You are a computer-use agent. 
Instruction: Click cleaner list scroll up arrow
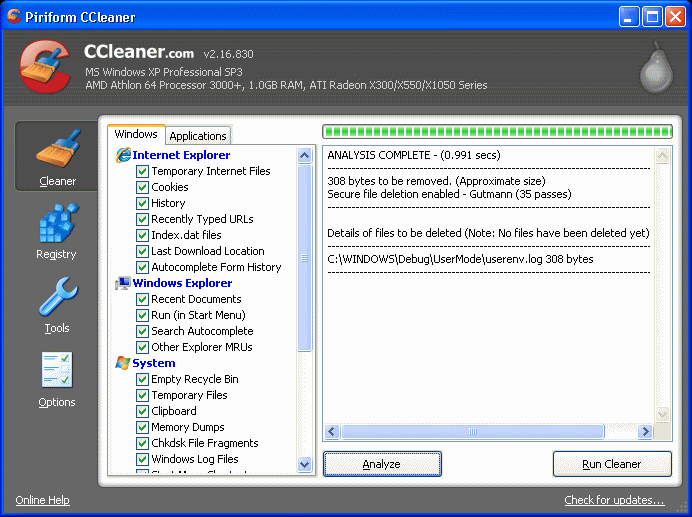[x=305, y=155]
